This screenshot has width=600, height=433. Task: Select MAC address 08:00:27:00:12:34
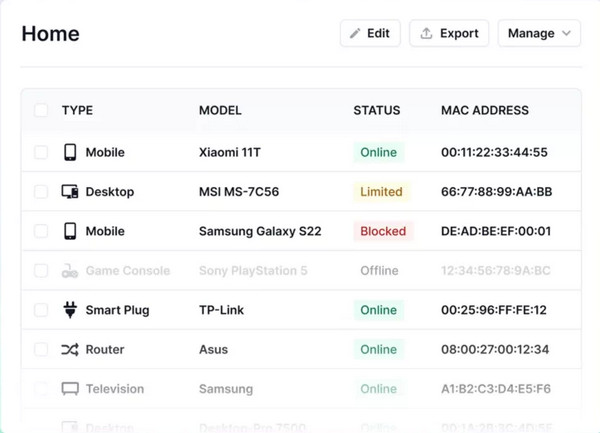click(x=495, y=349)
